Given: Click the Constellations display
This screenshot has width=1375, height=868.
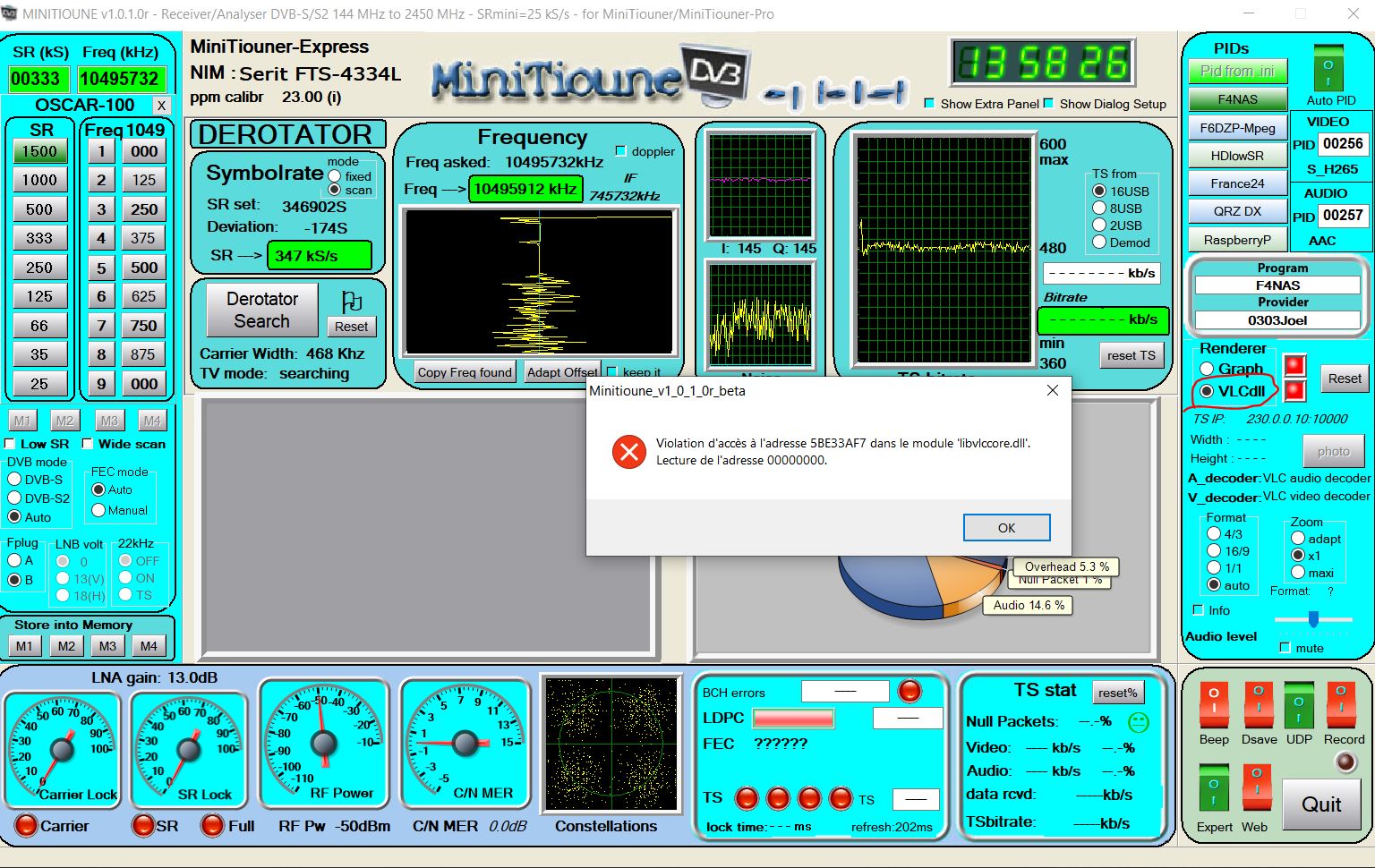Looking at the screenshot, I should point(612,744).
